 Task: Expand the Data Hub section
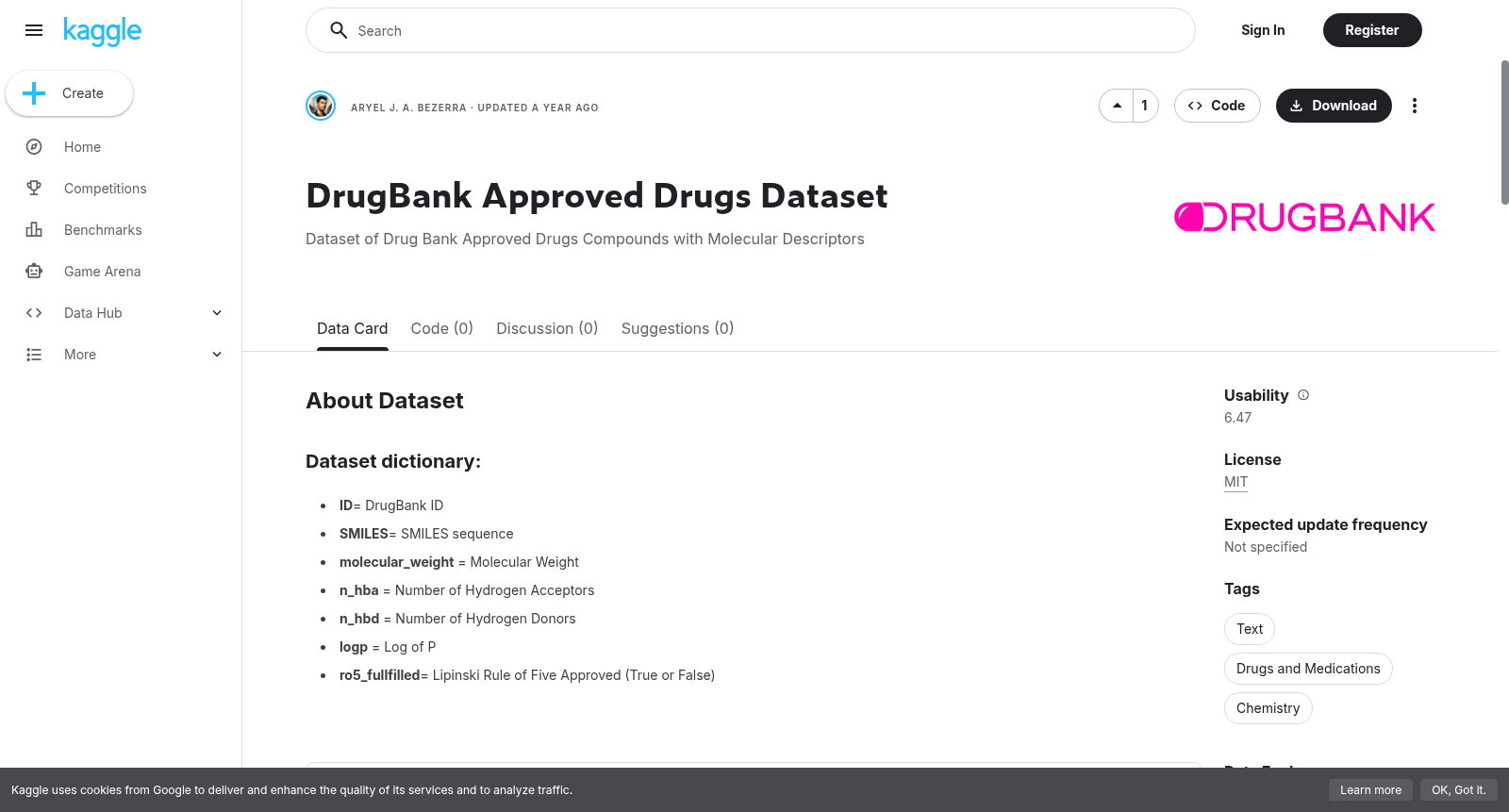tap(217, 313)
